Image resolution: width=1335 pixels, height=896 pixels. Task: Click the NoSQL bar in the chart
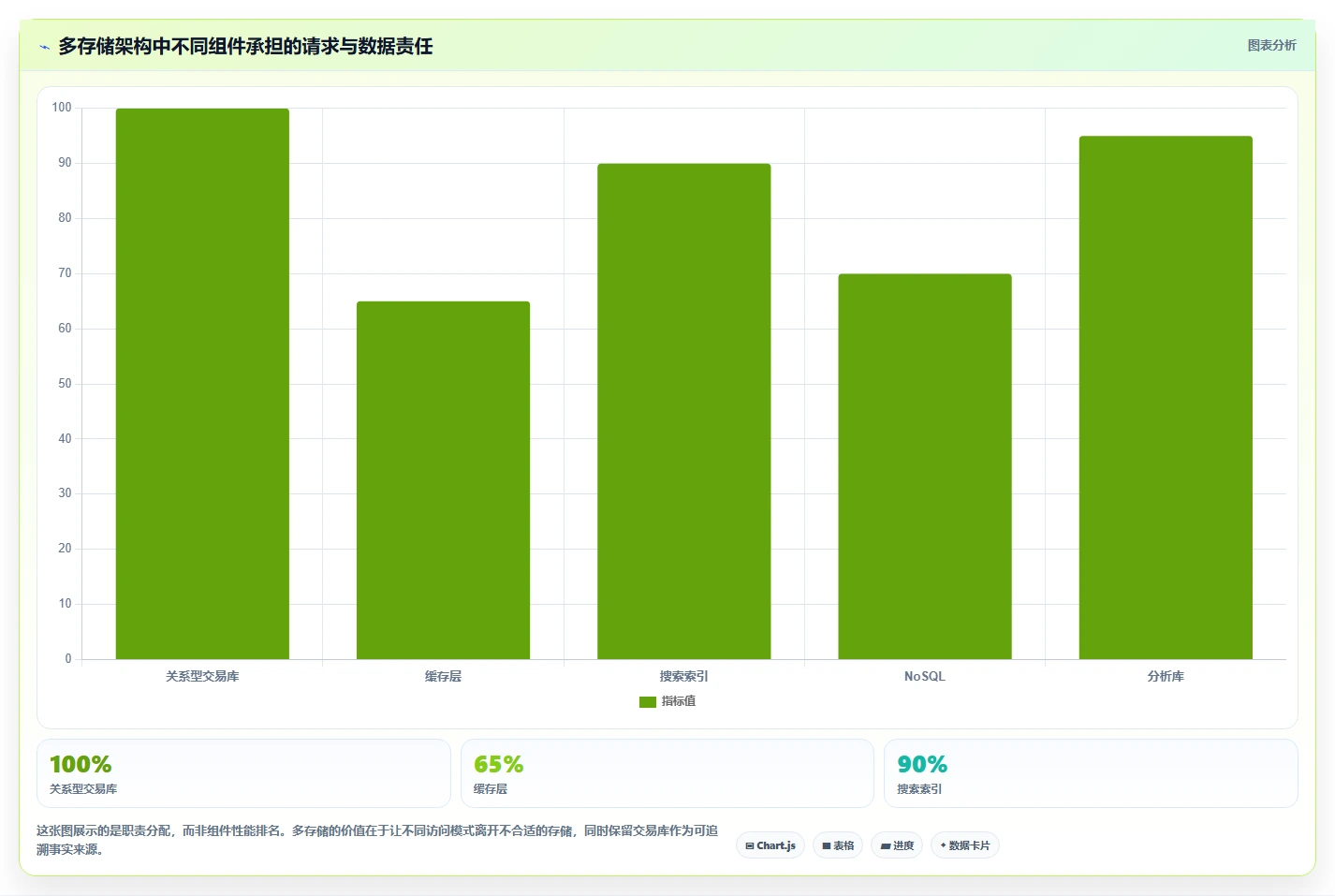coord(925,466)
